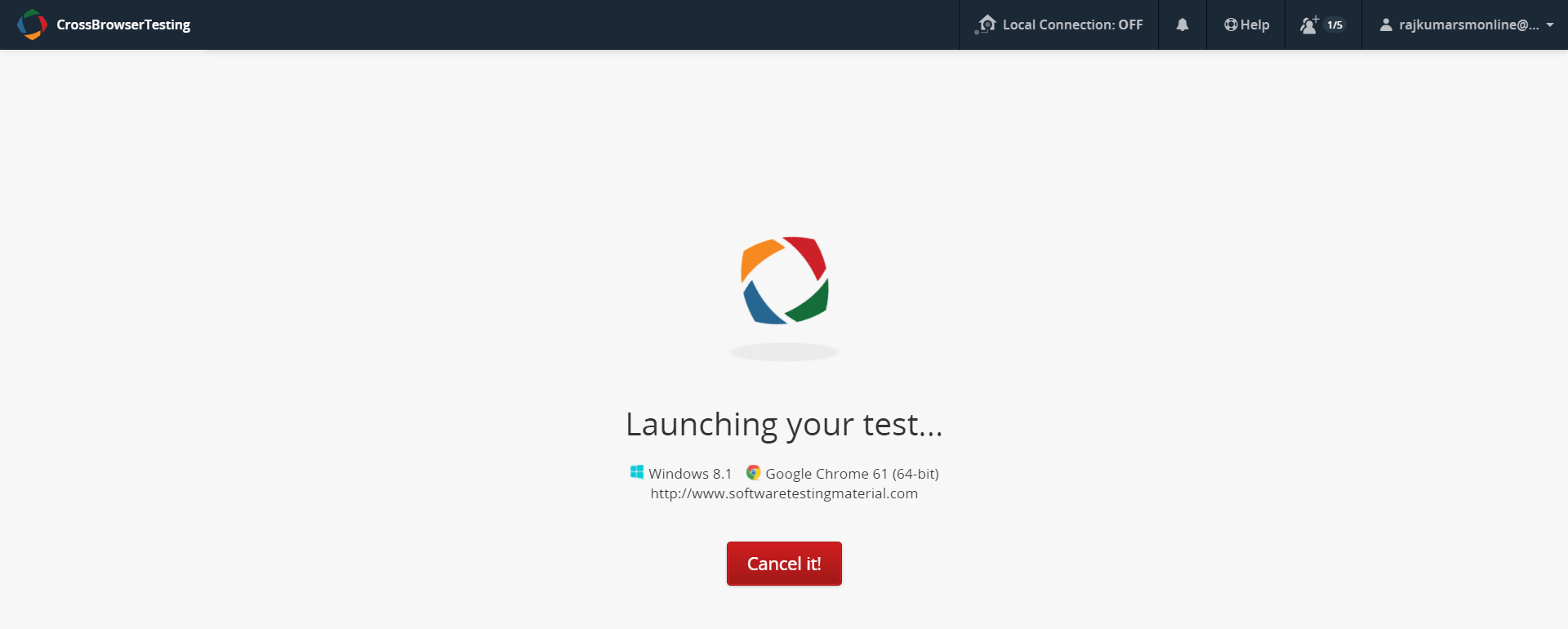Click 'Google Chrome 61 (64-bit)' text
The height and width of the screenshot is (629, 1568).
pos(852,474)
